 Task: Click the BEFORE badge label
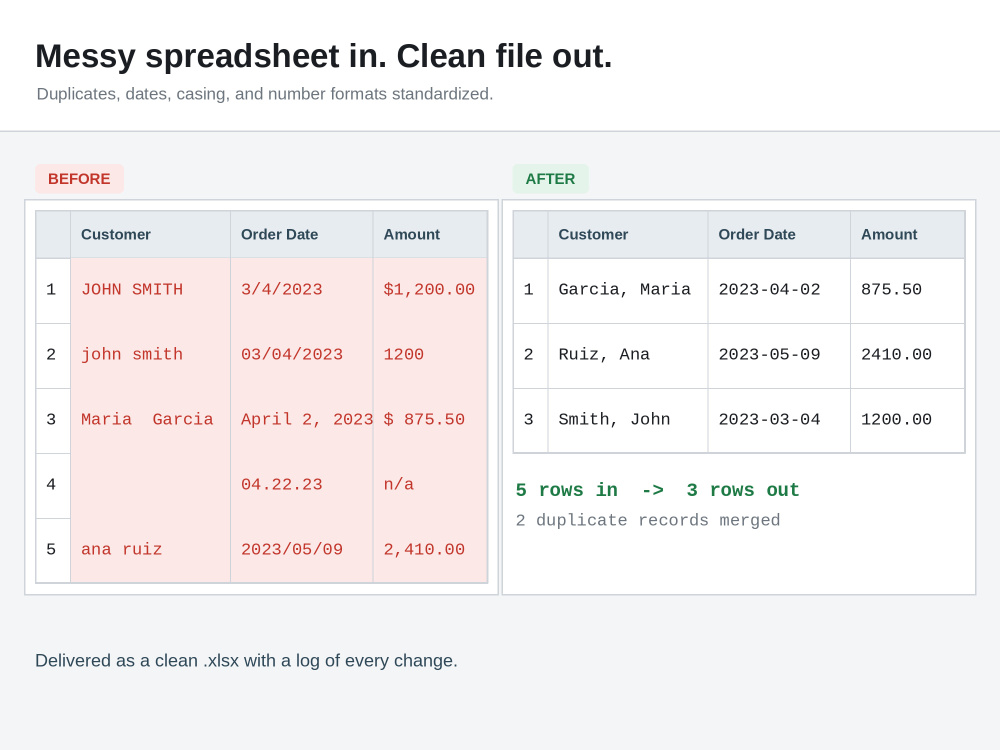coord(79,179)
